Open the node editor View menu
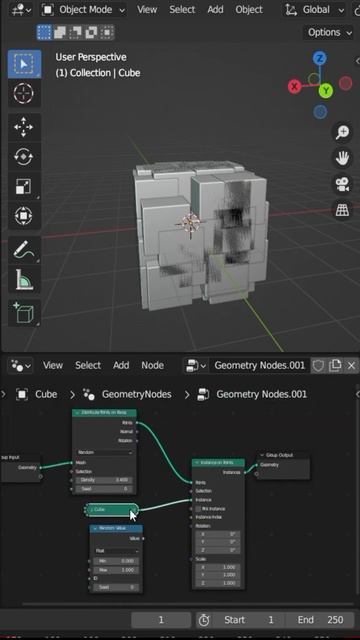360x640 pixels. pos(53,365)
